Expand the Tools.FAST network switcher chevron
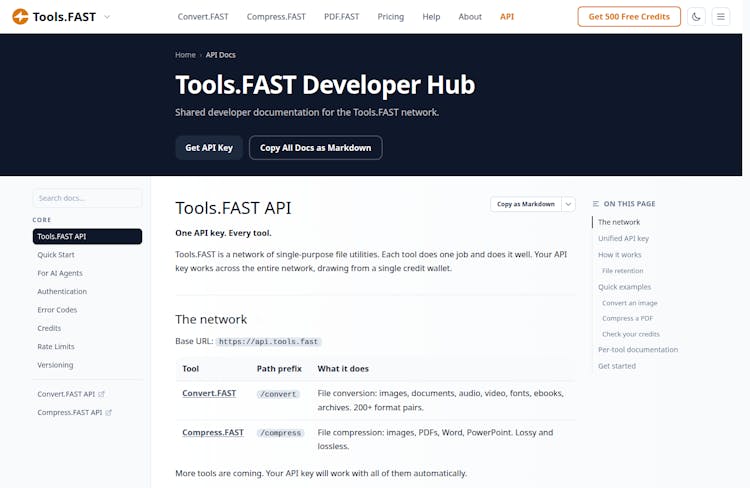 (107, 17)
